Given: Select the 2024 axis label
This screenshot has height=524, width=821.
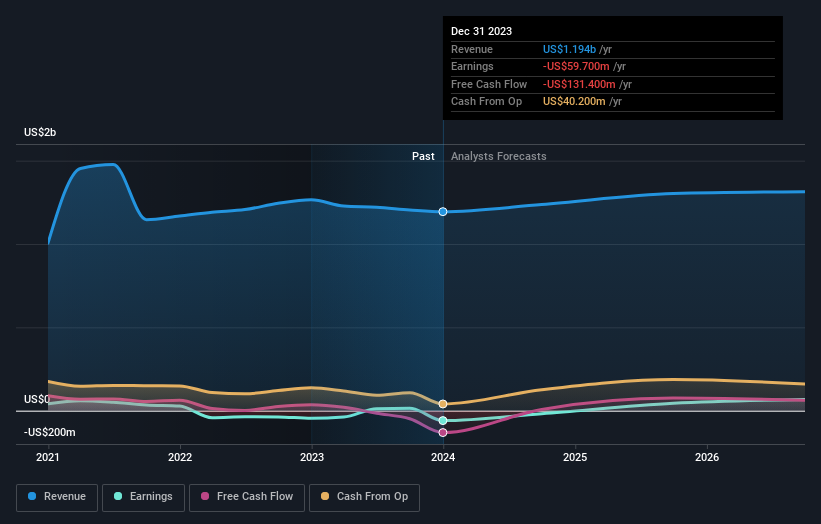Looking at the screenshot, I should click(x=443, y=458).
